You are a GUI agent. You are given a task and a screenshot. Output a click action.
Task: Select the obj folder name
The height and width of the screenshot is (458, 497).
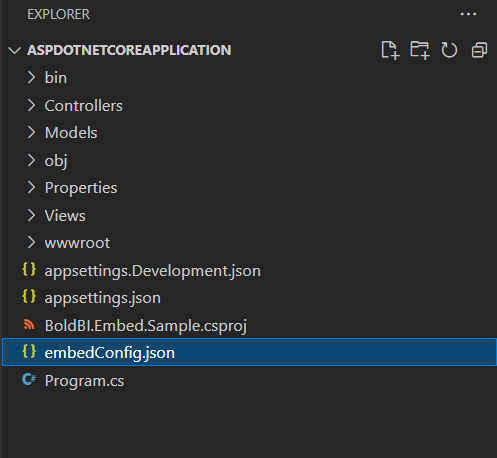pyautogui.click(x=56, y=161)
